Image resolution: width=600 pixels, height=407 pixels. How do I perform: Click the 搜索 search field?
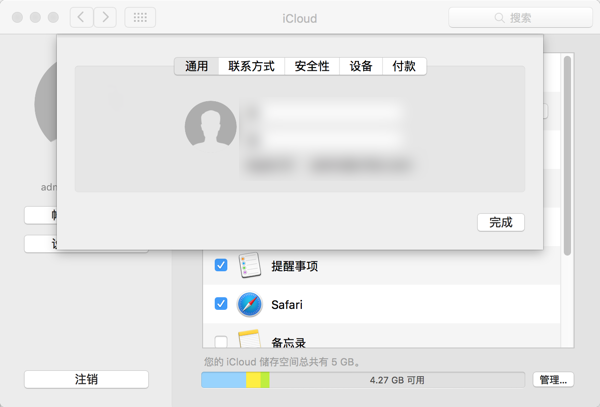pyautogui.click(x=520, y=18)
